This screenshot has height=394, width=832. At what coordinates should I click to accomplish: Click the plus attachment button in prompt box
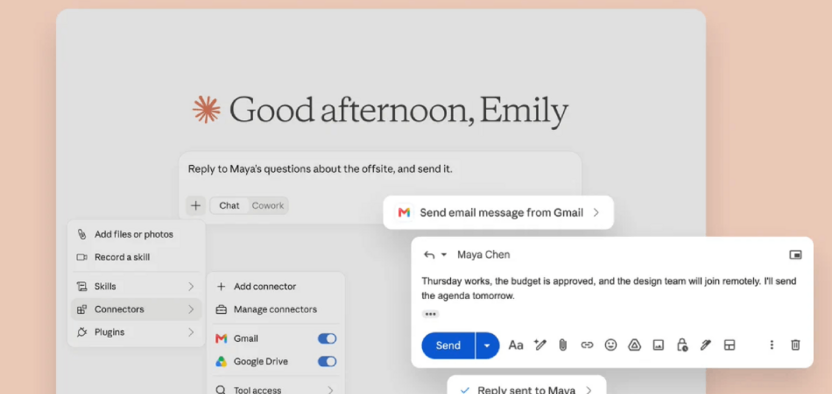(x=195, y=206)
